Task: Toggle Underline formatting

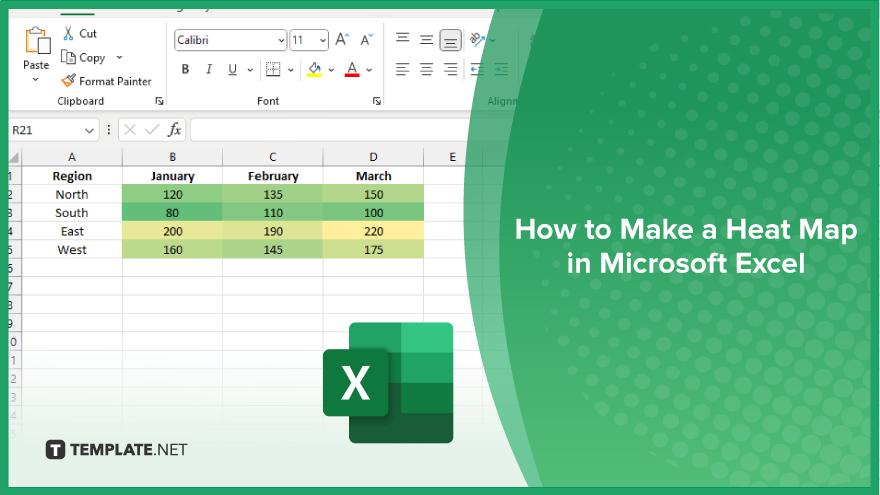Action: tap(232, 69)
